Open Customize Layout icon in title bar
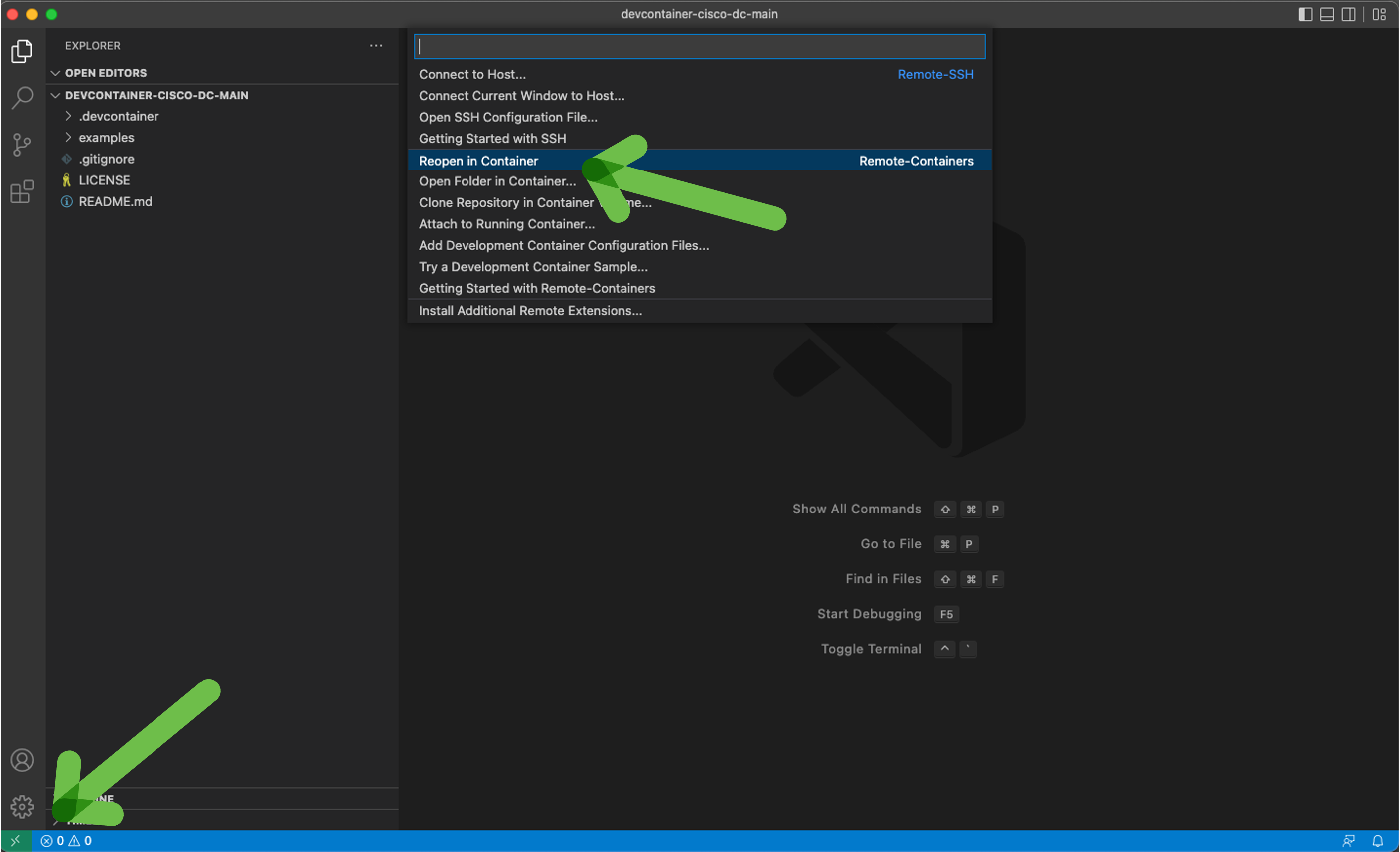The height and width of the screenshot is (852, 1400). 1379,14
